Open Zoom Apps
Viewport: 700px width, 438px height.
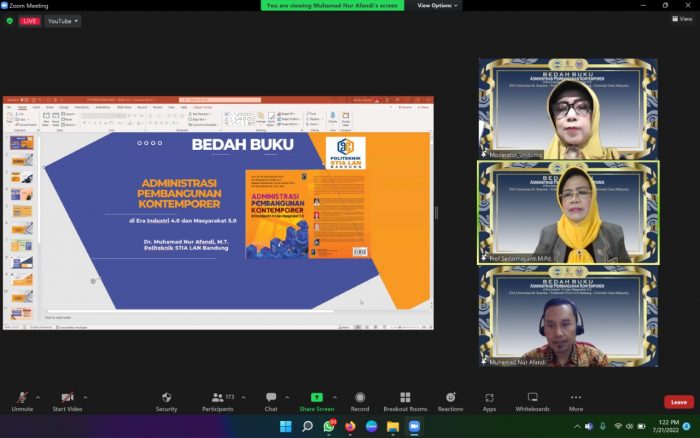pyautogui.click(x=489, y=398)
